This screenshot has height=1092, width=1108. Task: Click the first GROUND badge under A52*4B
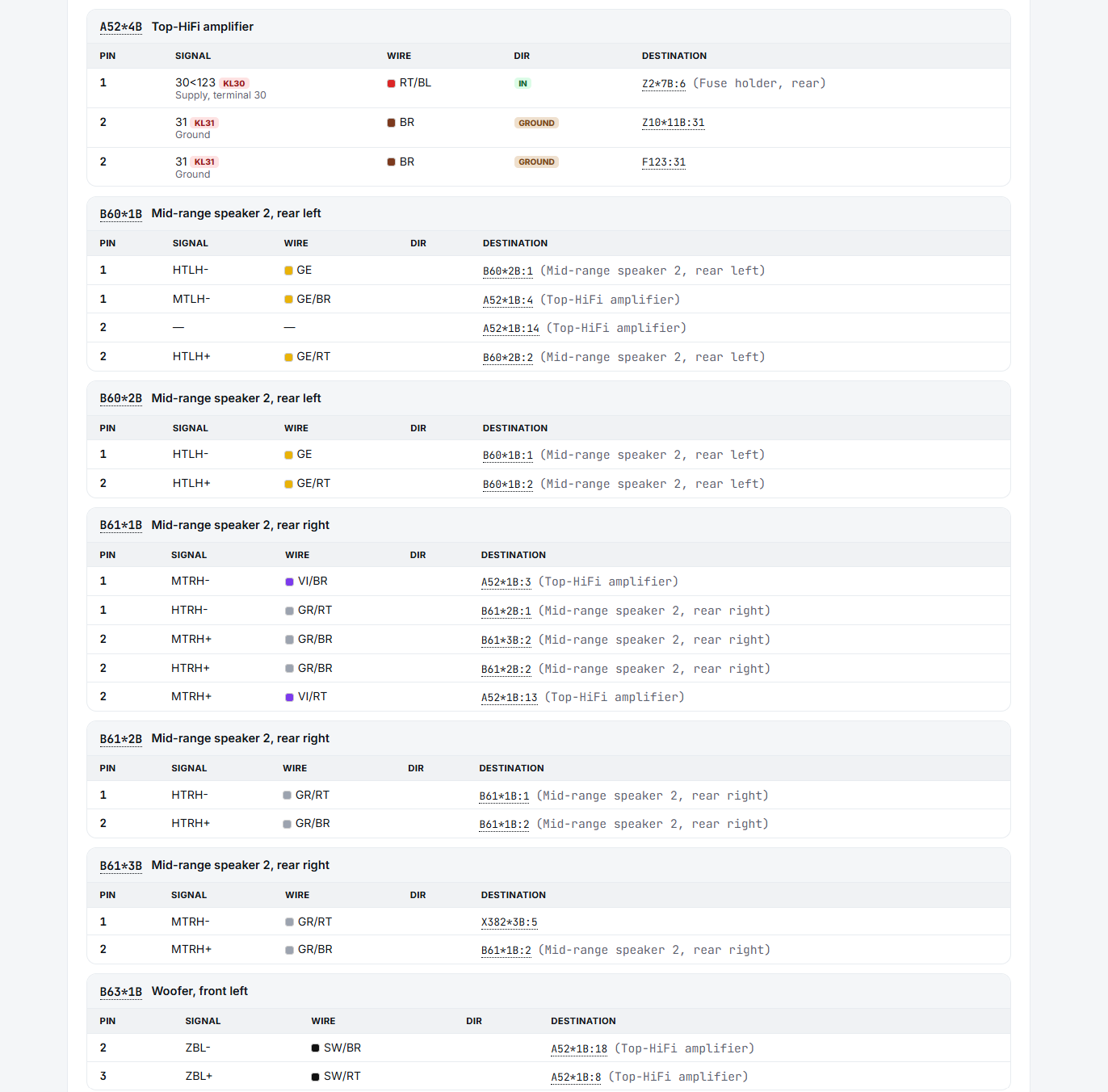coord(536,123)
